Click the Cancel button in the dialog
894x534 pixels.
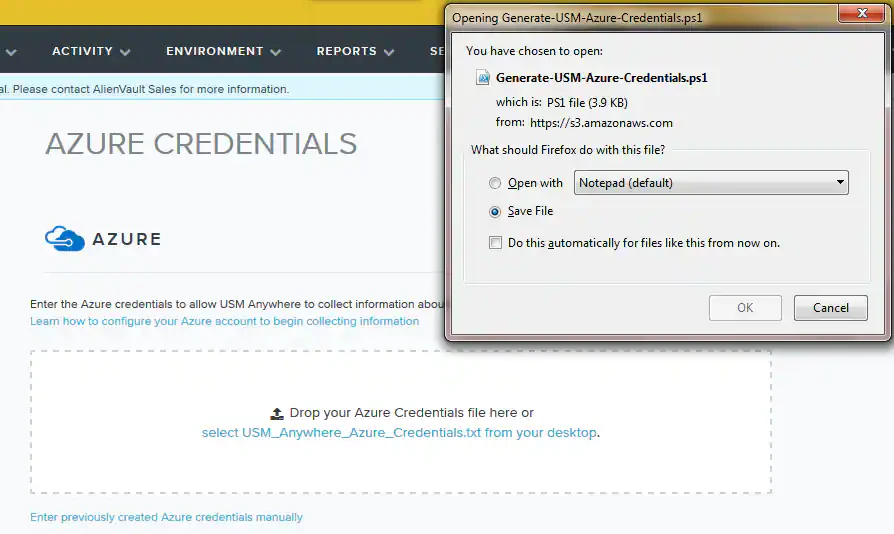831,308
